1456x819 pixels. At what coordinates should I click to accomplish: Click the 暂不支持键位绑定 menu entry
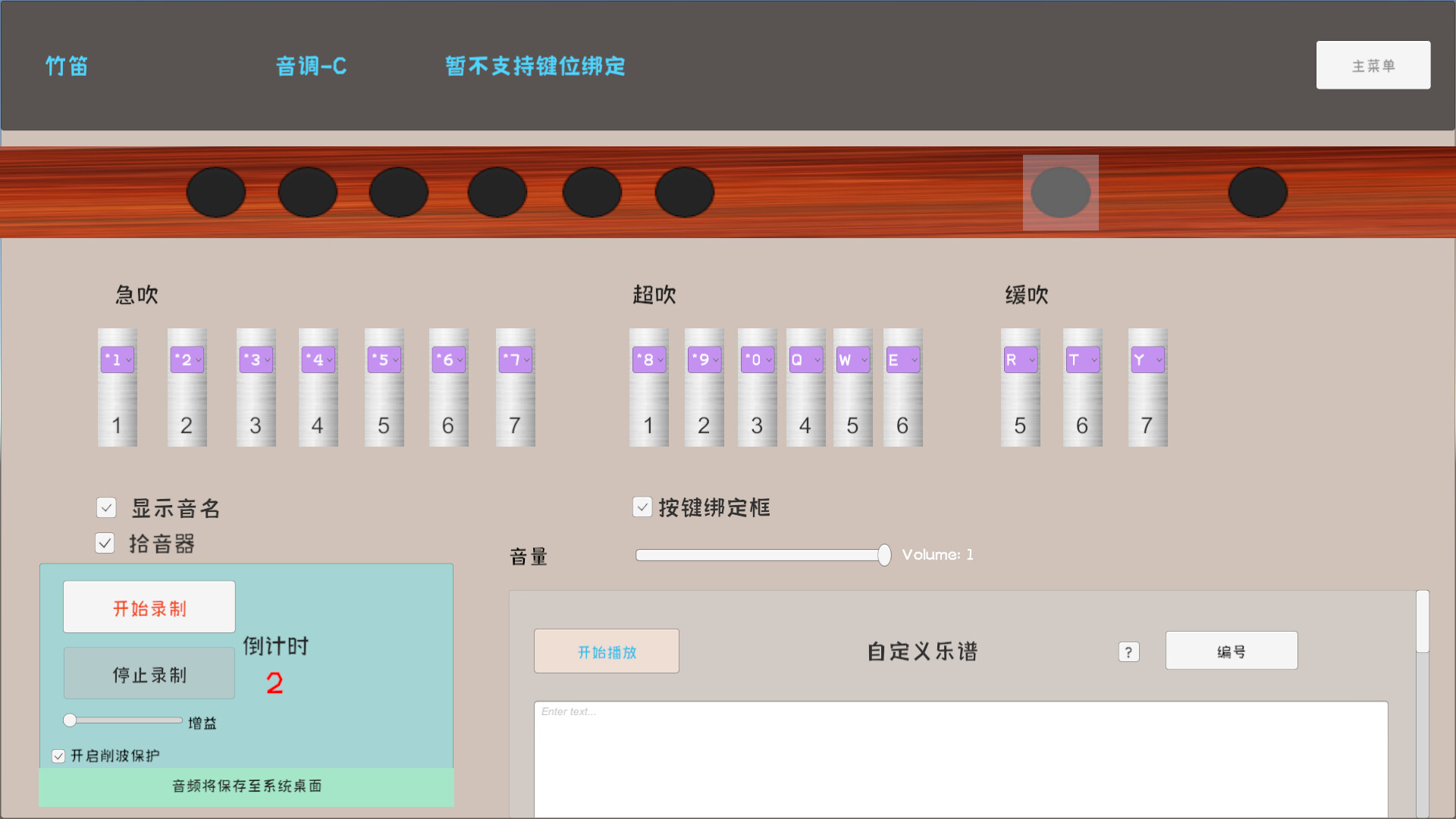pos(535,66)
